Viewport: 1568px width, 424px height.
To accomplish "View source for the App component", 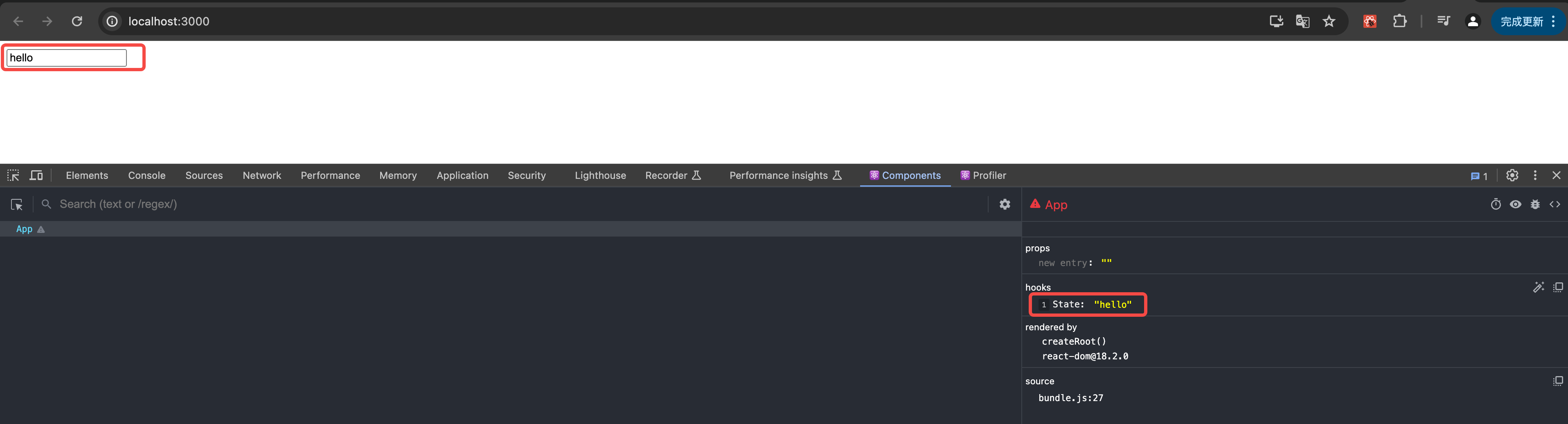I will tap(1554, 205).
